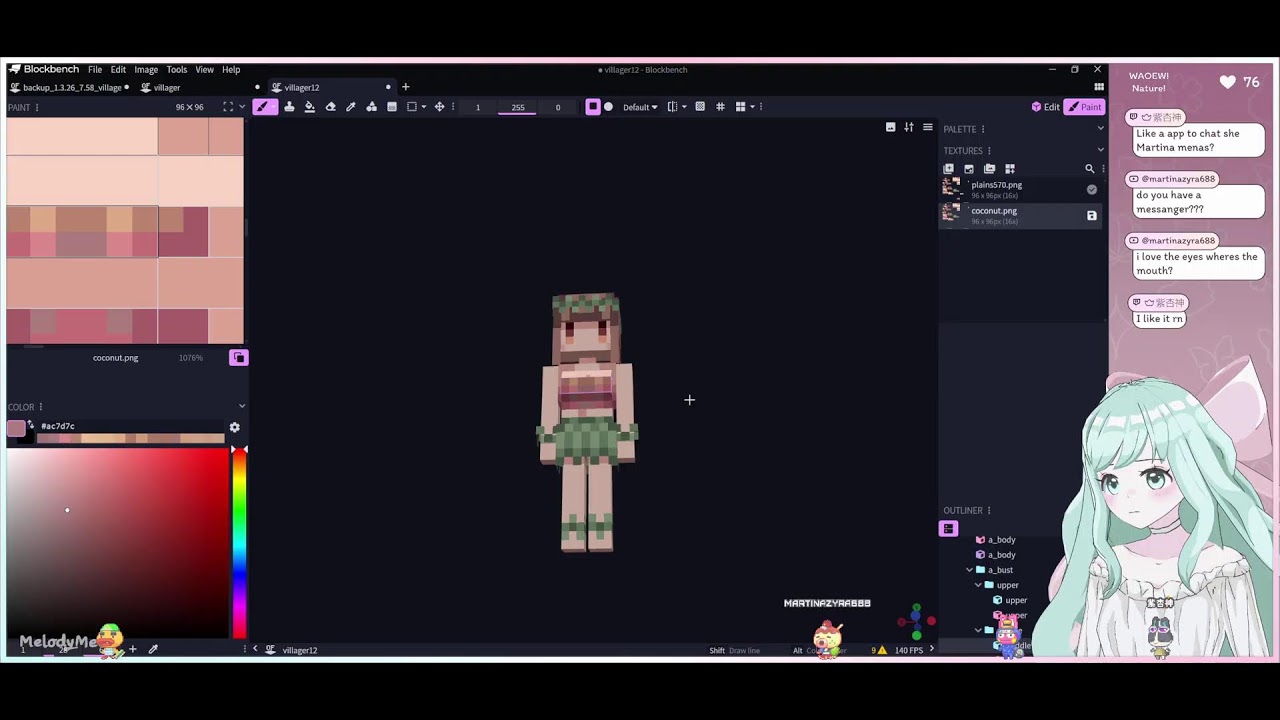
Task: Select the Color Picker eyedropper tool
Action: pyautogui.click(x=351, y=107)
